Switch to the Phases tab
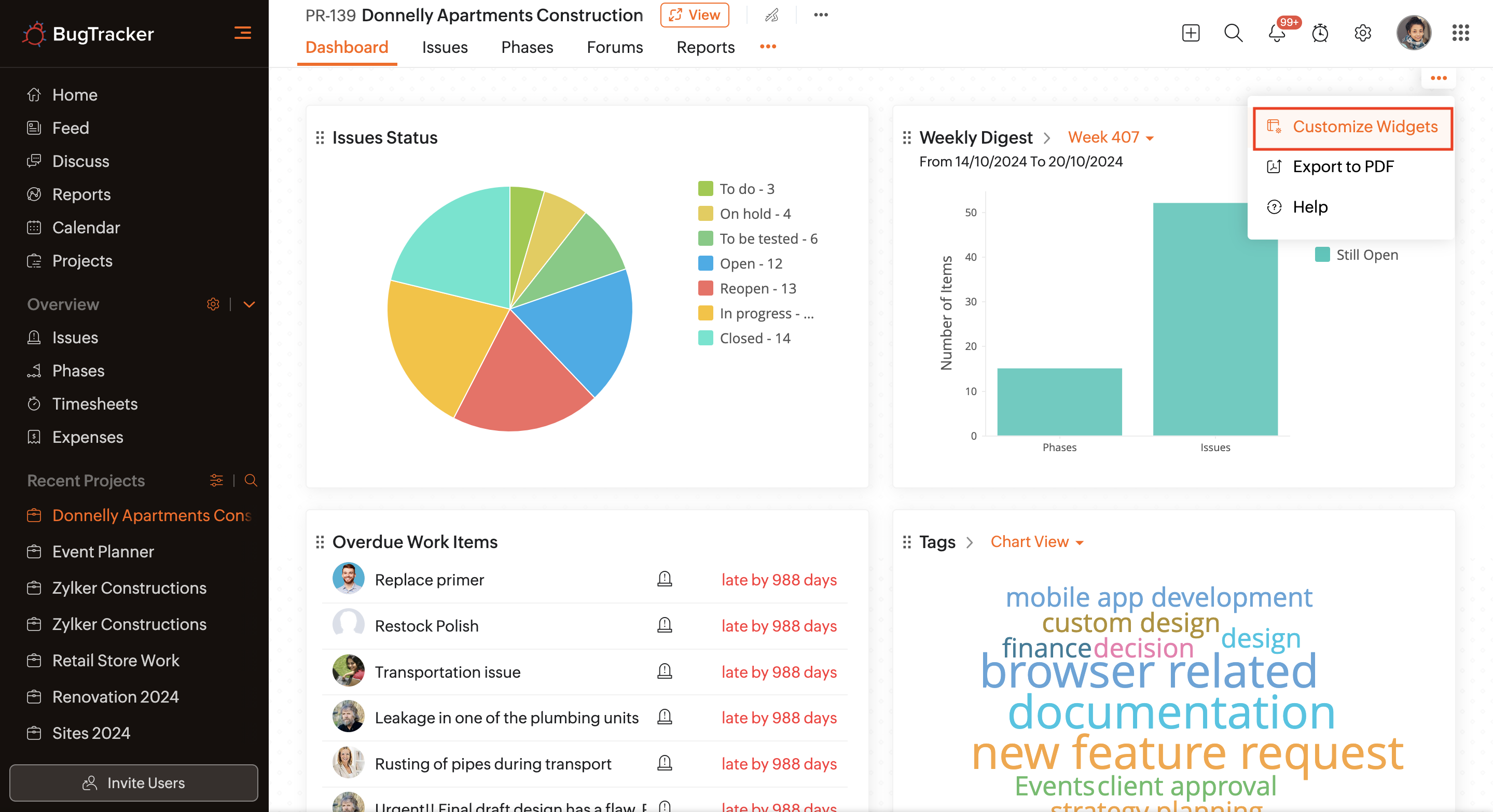Image resolution: width=1493 pixels, height=812 pixels. click(526, 47)
